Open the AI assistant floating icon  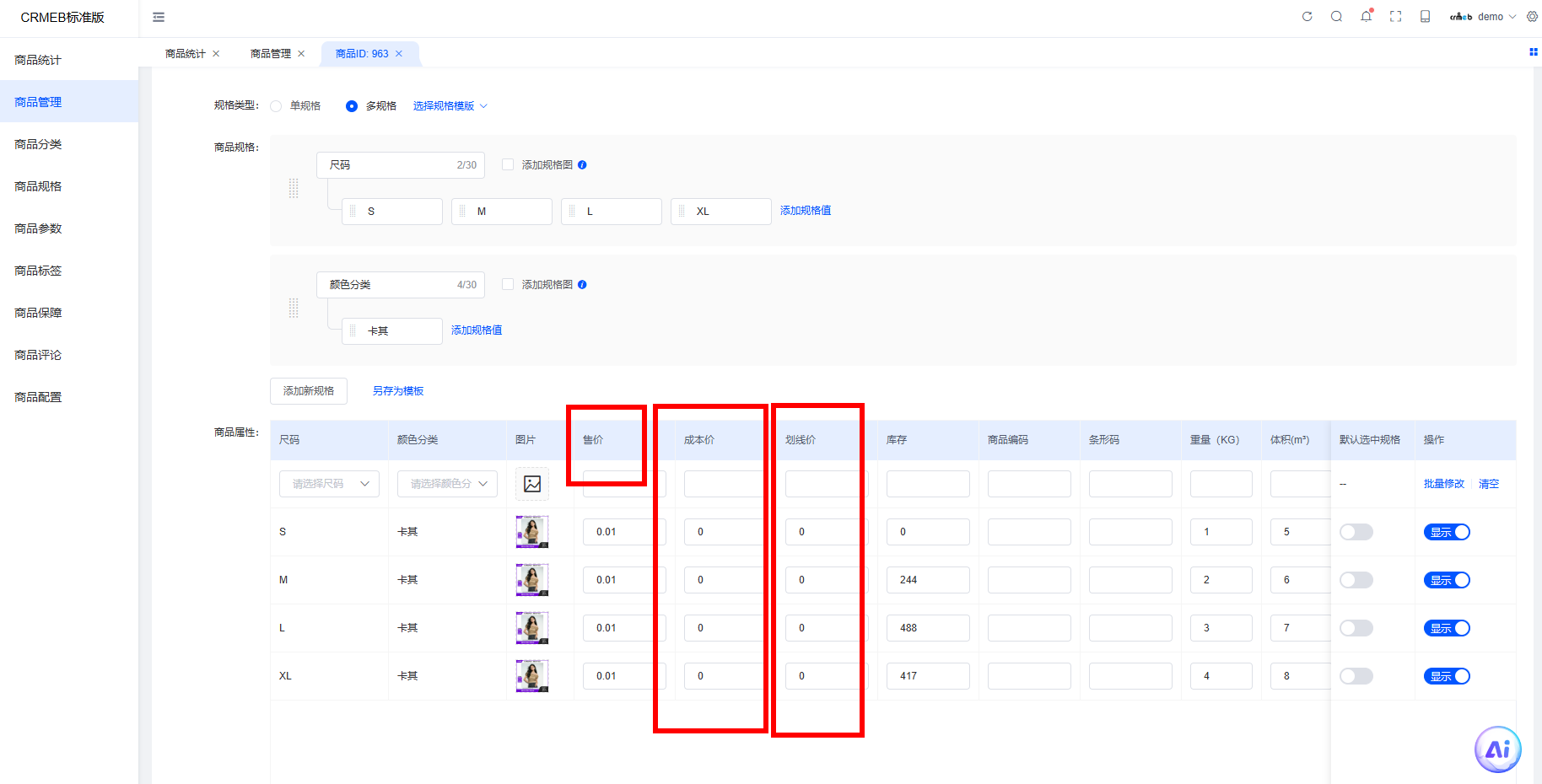(x=1497, y=749)
